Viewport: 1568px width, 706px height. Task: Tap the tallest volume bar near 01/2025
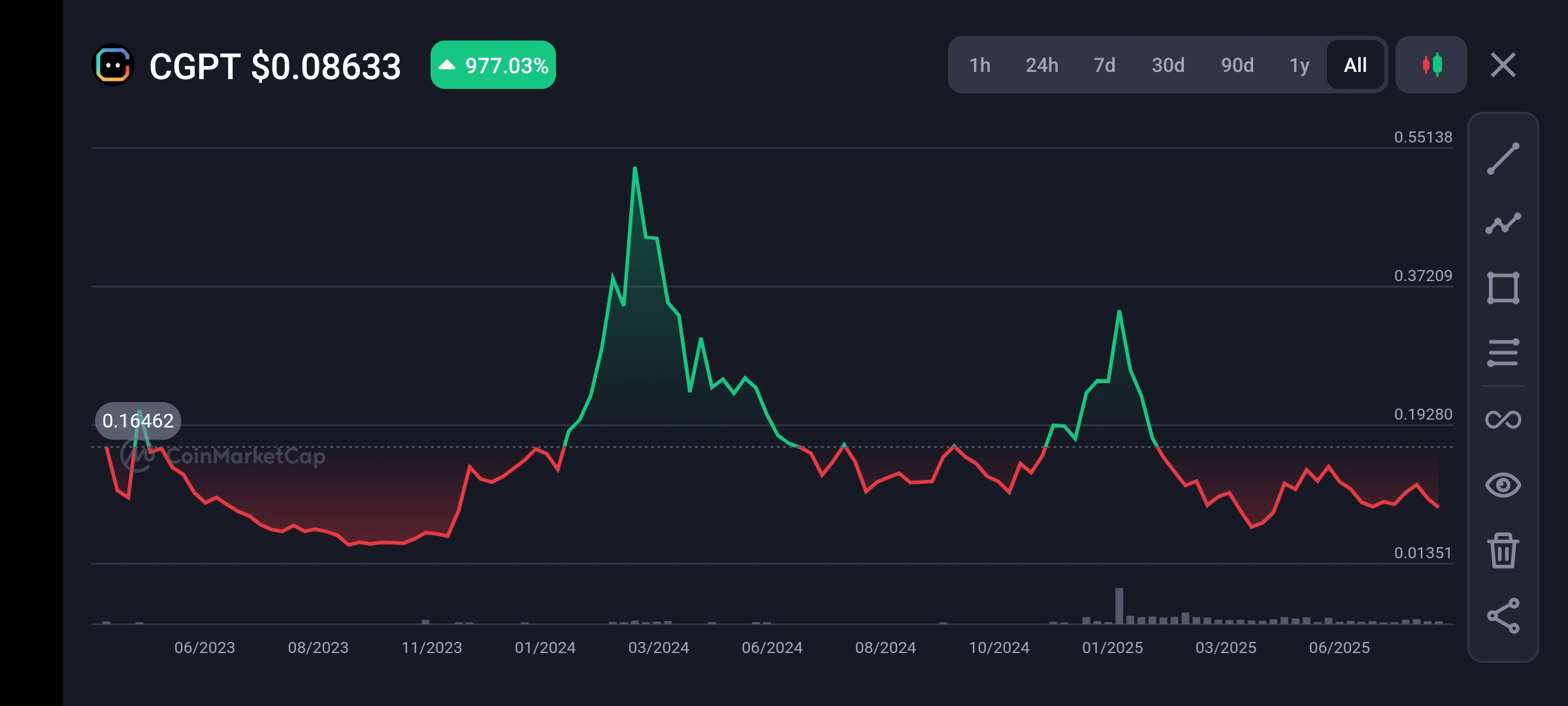click(x=1119, y=606)
